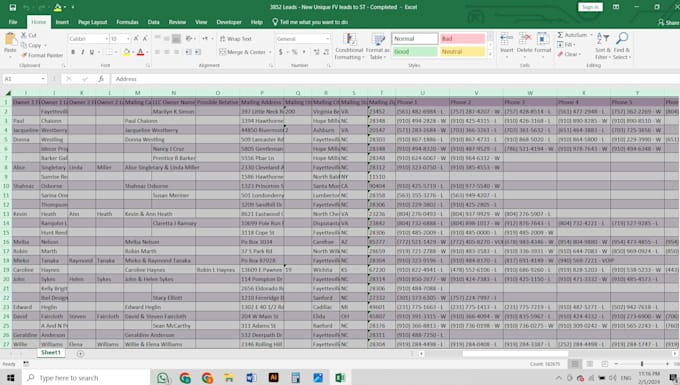Switch to Page Layout view
This screenshot has height=385, width=680.
click(590, 364)
